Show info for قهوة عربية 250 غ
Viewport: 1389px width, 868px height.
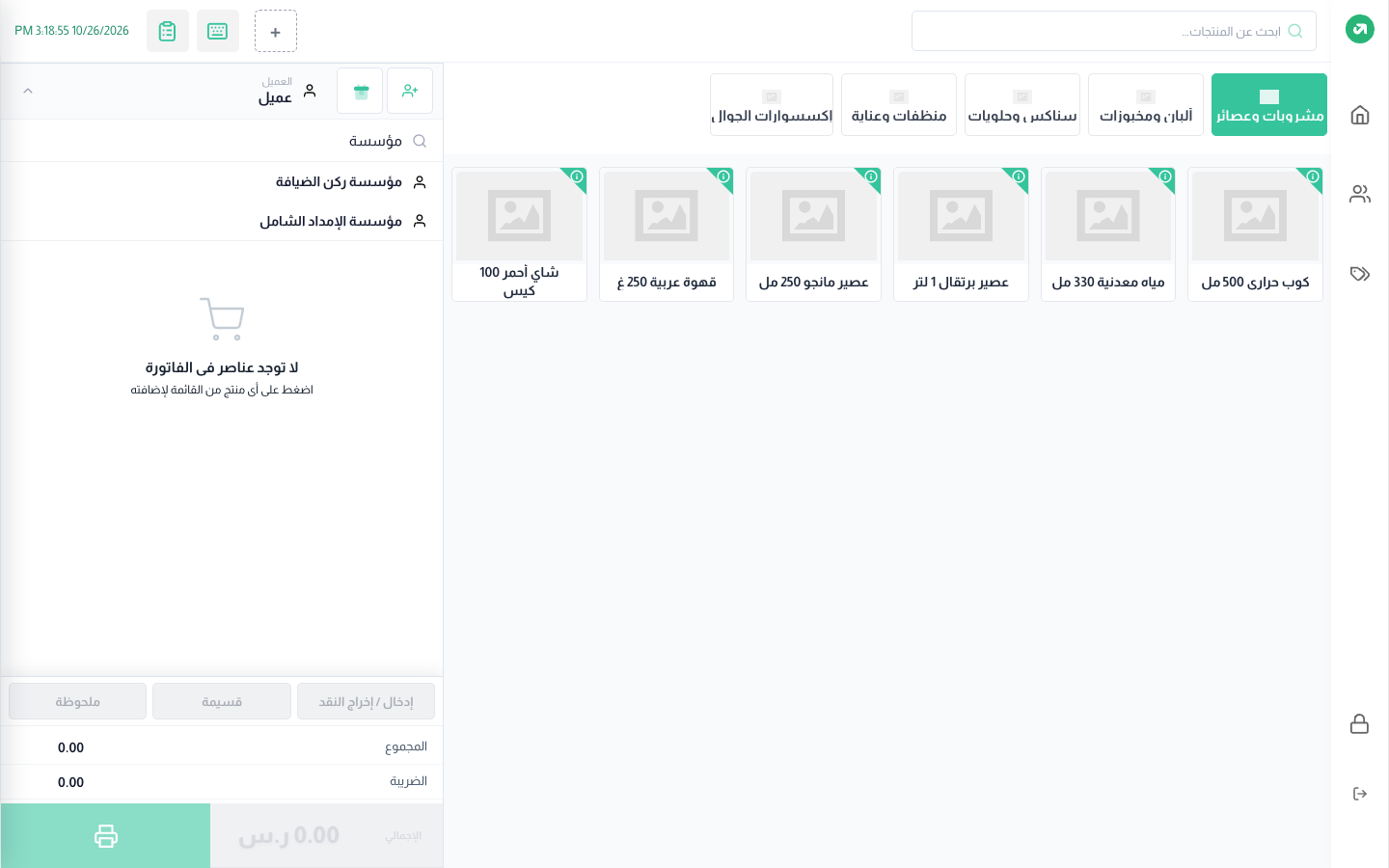tap(723, 176)
